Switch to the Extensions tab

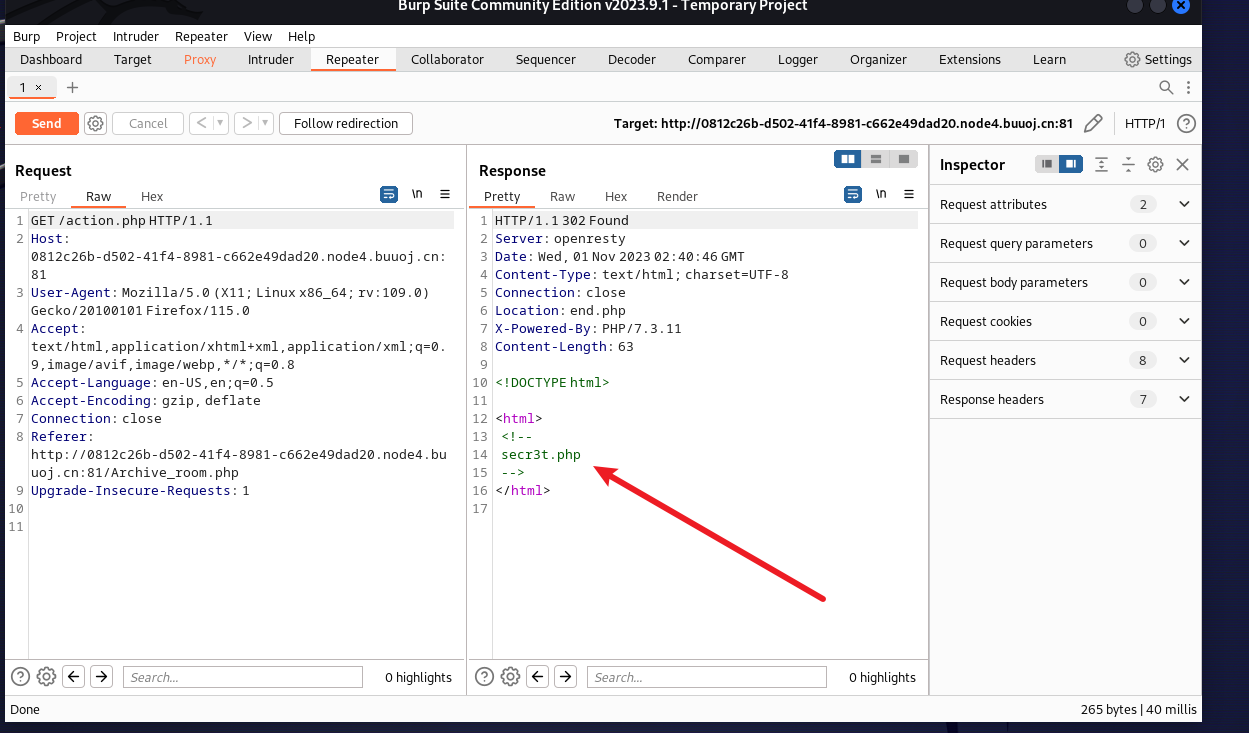pyautogui.click(x=970, y=59)
